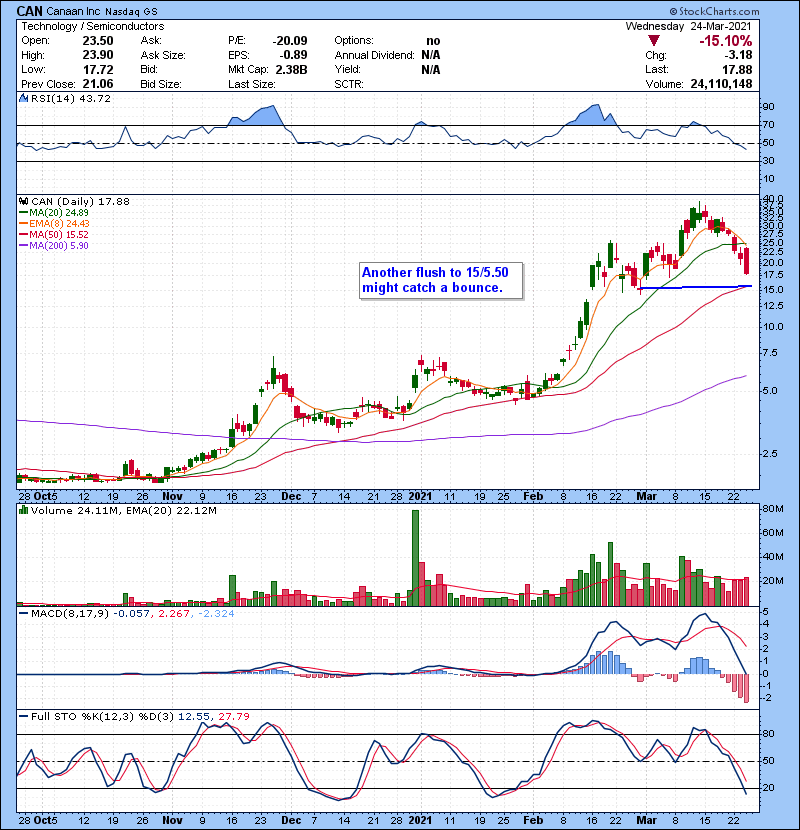Viewport: 800px width, 830px height.
Task: Click the blue horizontal support line near 15.0
Action: [696, 287]
